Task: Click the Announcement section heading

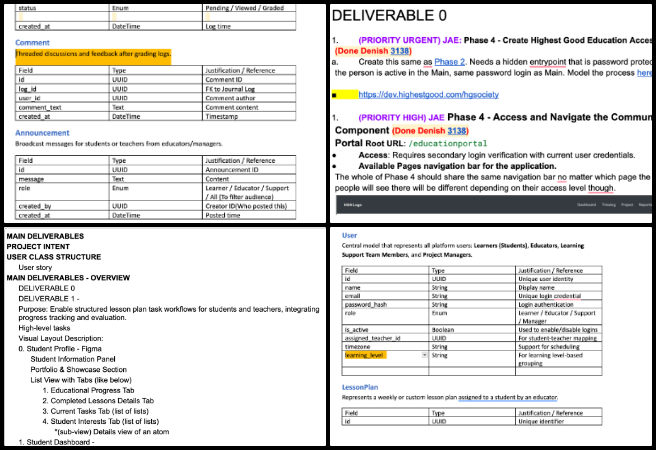Action: tap(42, 133)
